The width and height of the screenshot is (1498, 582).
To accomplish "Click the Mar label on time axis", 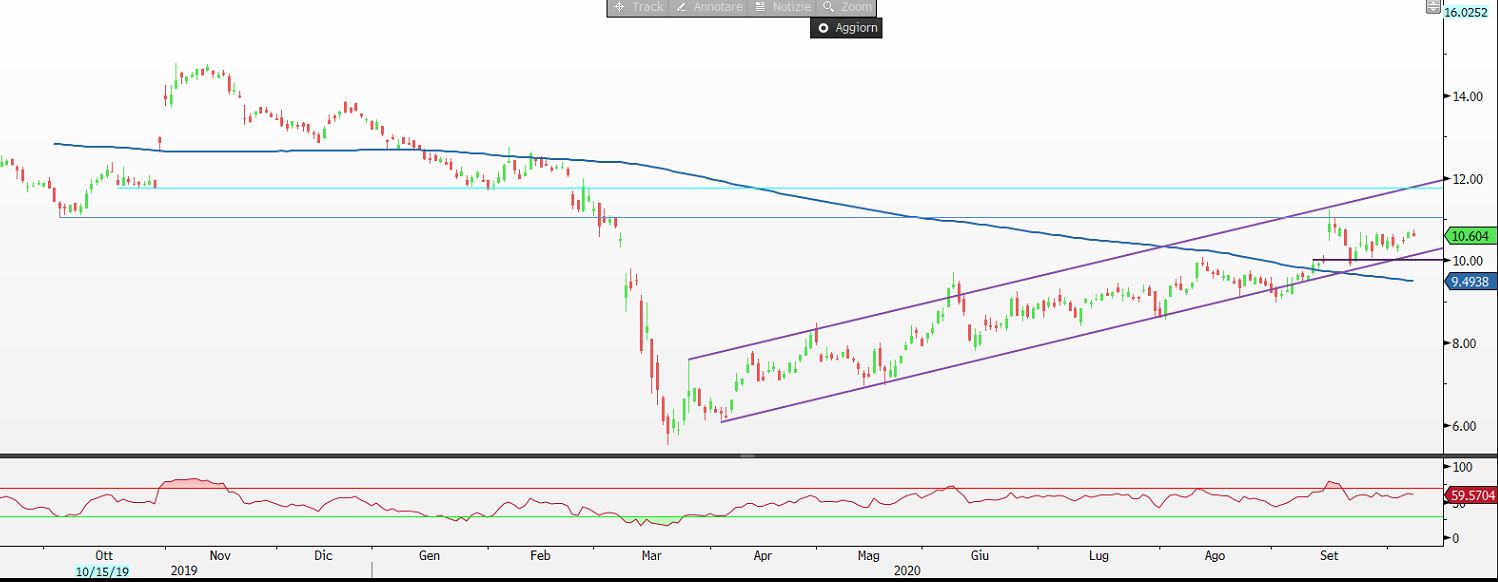I will 652,555.
